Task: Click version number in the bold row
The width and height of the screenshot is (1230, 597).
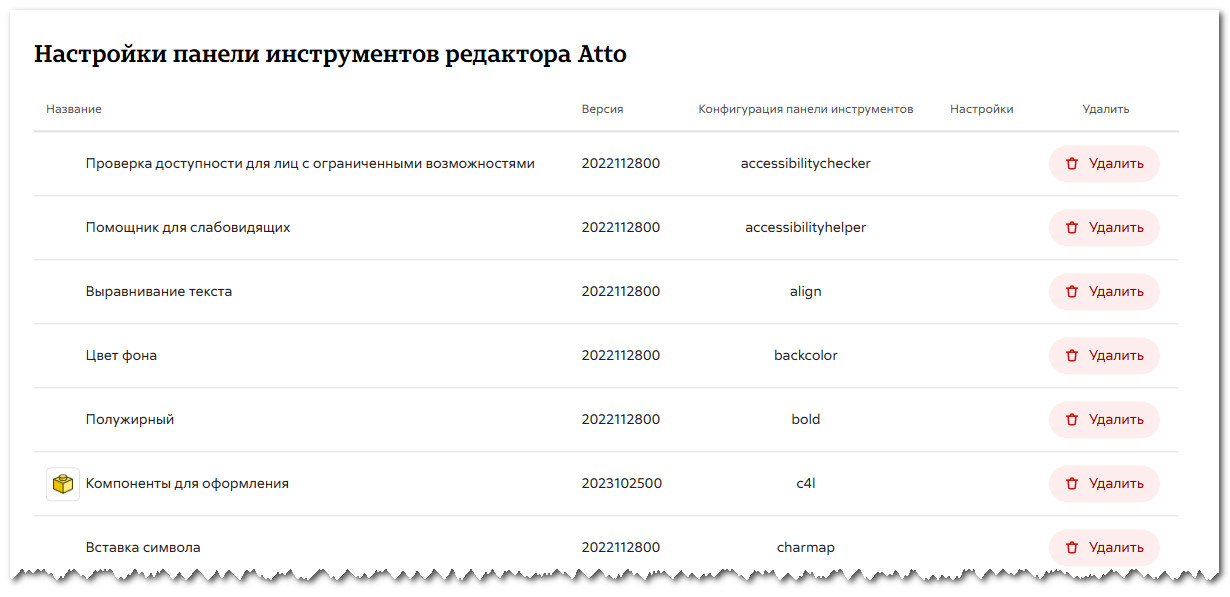Action: coord(621,420)
